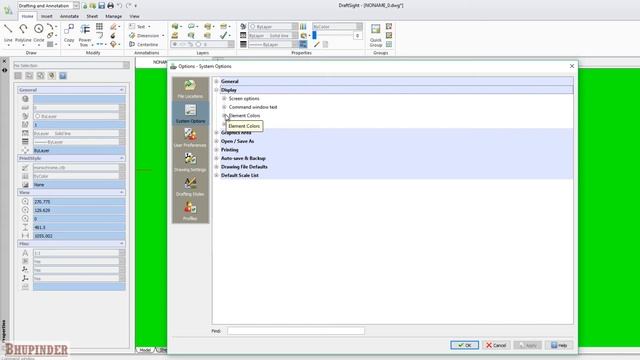
Task: Expand the Open / Save As node
Action: 216,141
